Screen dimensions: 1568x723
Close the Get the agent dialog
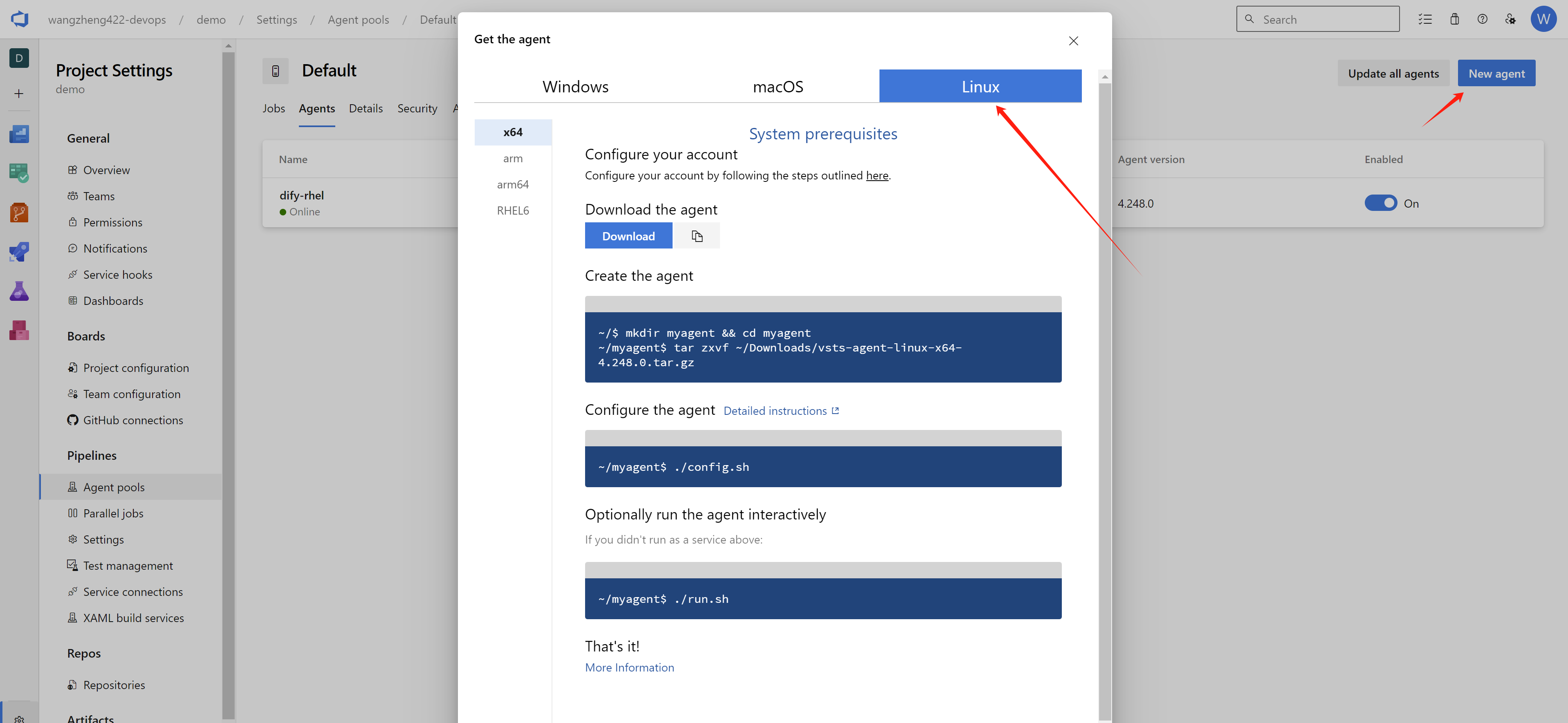pos(1073,41)
